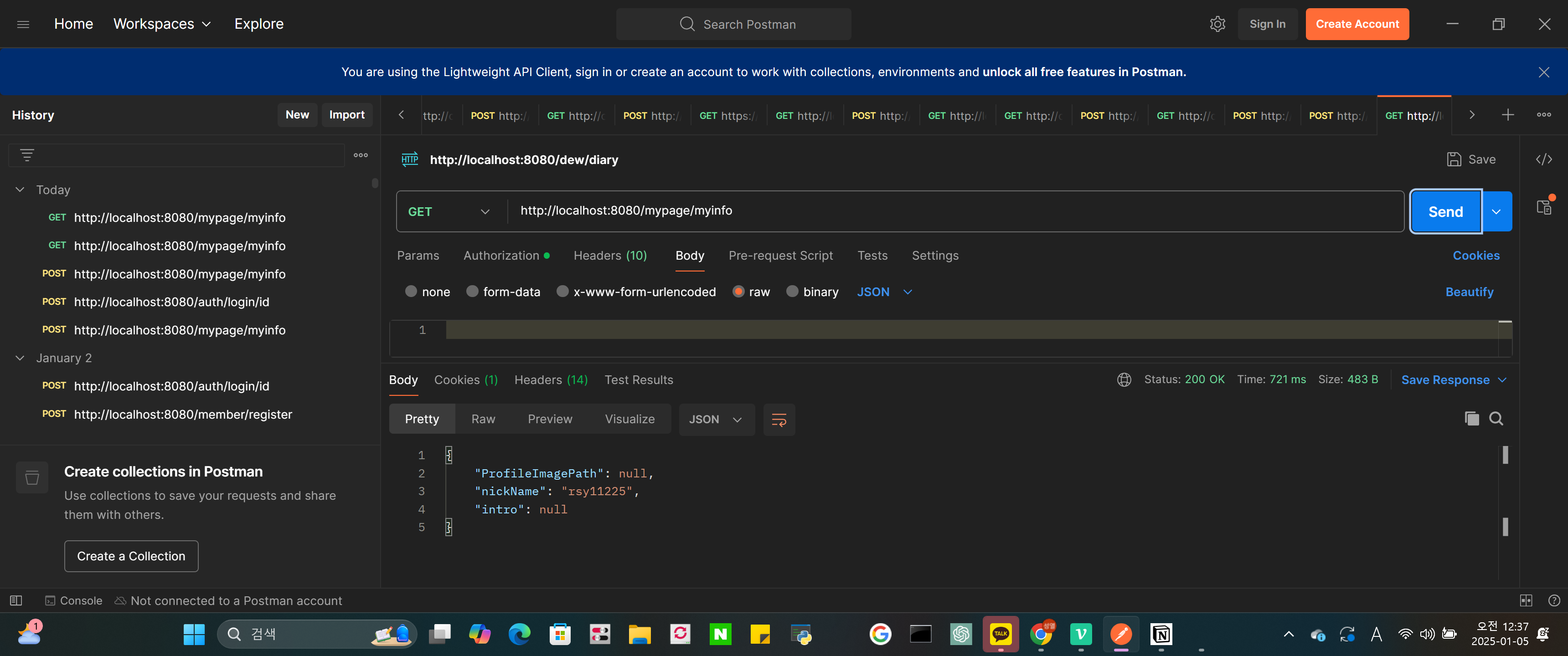
Task: Open File Explorer from the taskbar
Action: (x=639, y=634)
